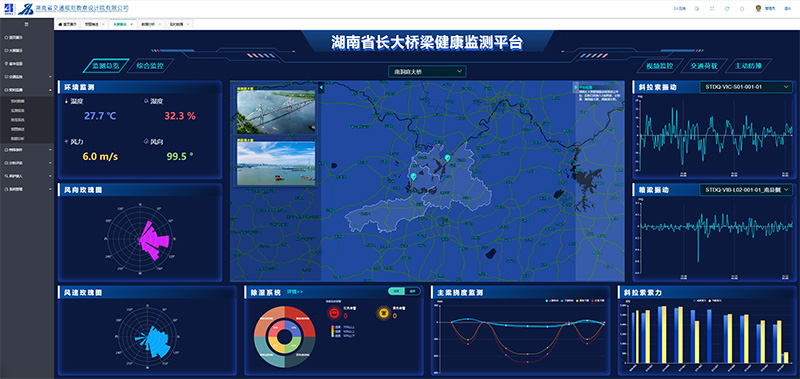Collapse the photo panel with its arrow
This screenshot has width=800, height=379.
[x=321, y=87]
